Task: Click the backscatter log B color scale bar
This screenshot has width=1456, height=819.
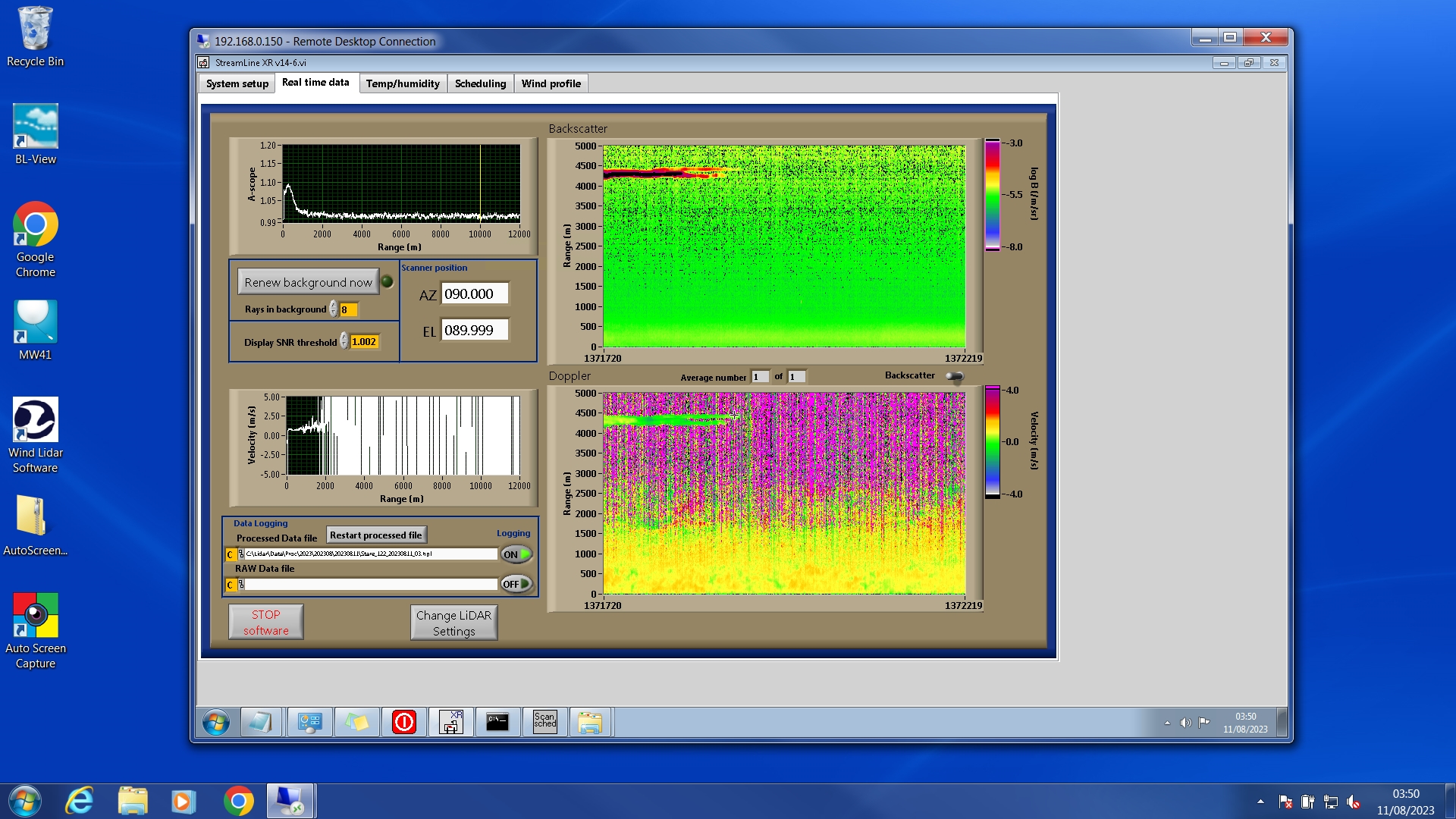Action: (x=992, y=195)
